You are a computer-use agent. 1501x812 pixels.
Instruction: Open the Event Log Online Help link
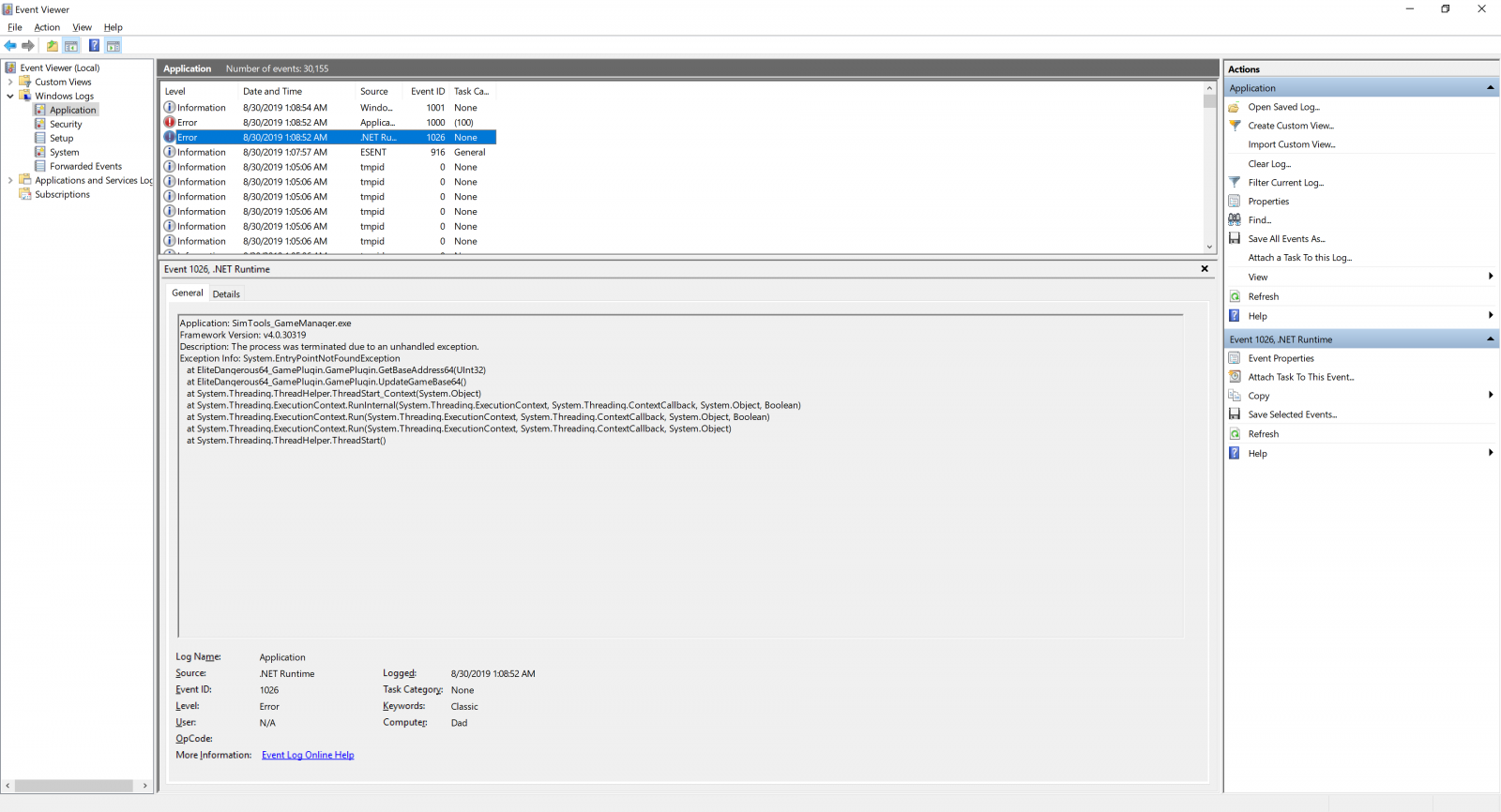pyautogui.click(x=308, y=755)
